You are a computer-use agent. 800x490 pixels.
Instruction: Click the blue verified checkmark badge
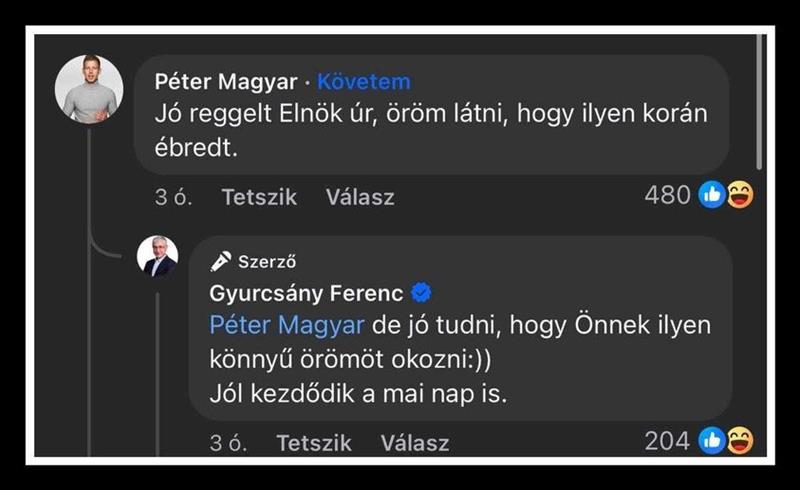pyautogui.click(x=422, y=293)
